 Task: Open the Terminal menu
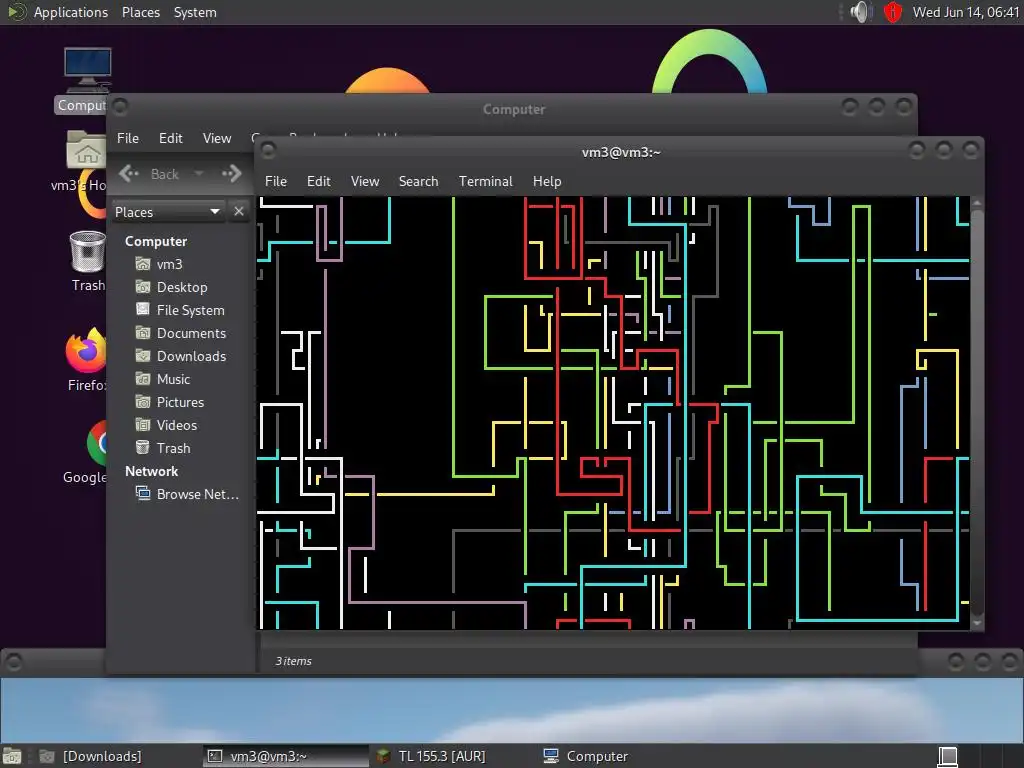coord(485,182)
